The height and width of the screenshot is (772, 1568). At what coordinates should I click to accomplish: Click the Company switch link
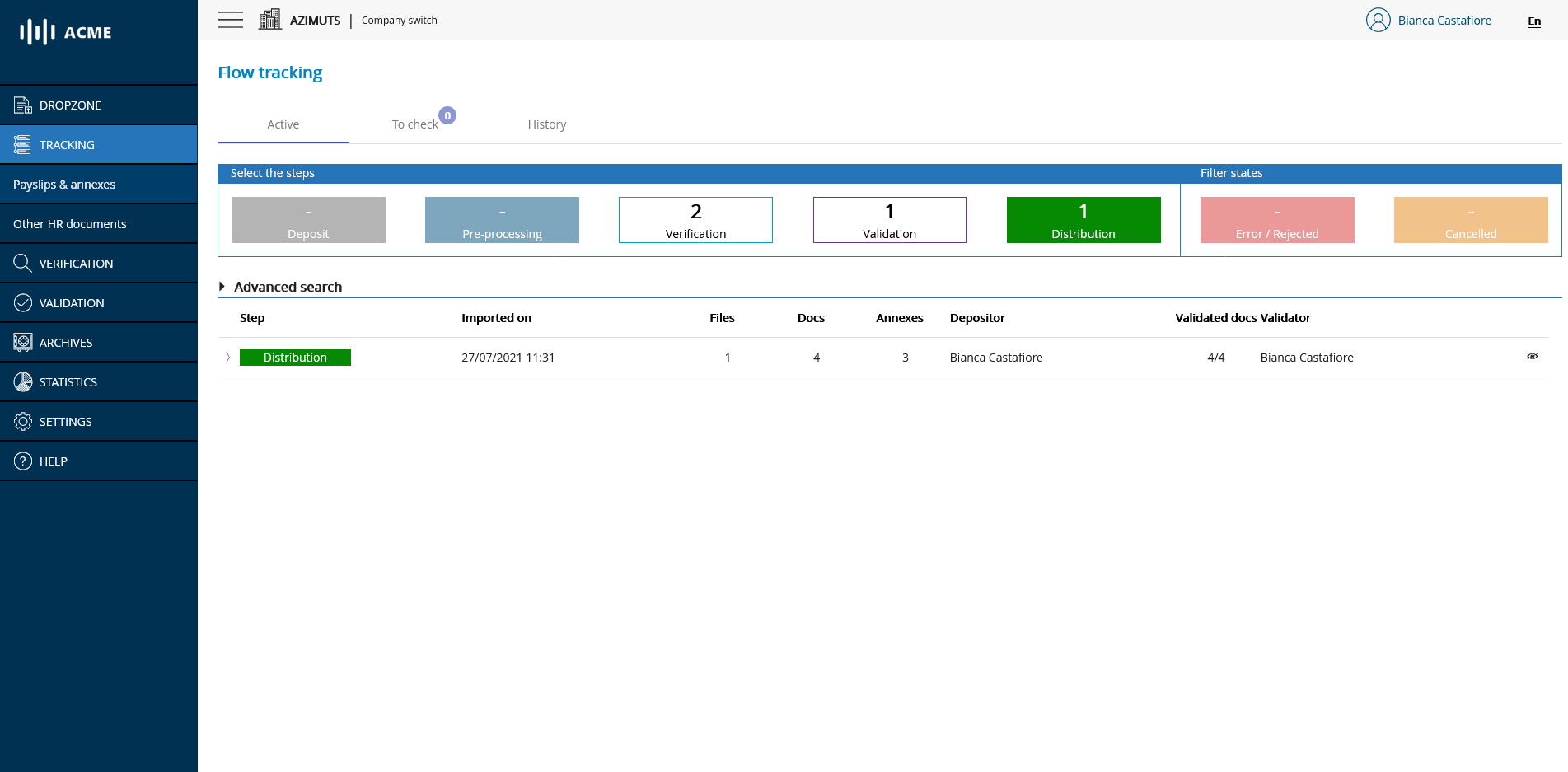click(399, 20)
